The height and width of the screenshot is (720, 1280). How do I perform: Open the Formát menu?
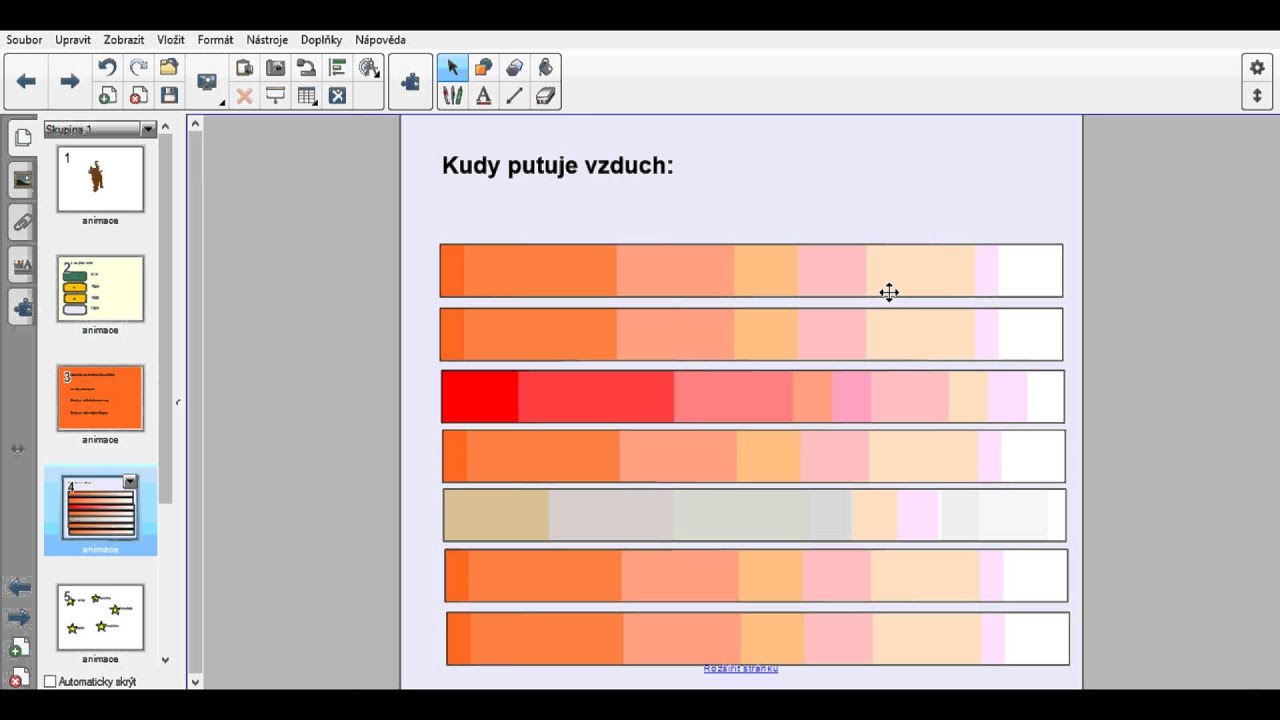tap(215, 40)
